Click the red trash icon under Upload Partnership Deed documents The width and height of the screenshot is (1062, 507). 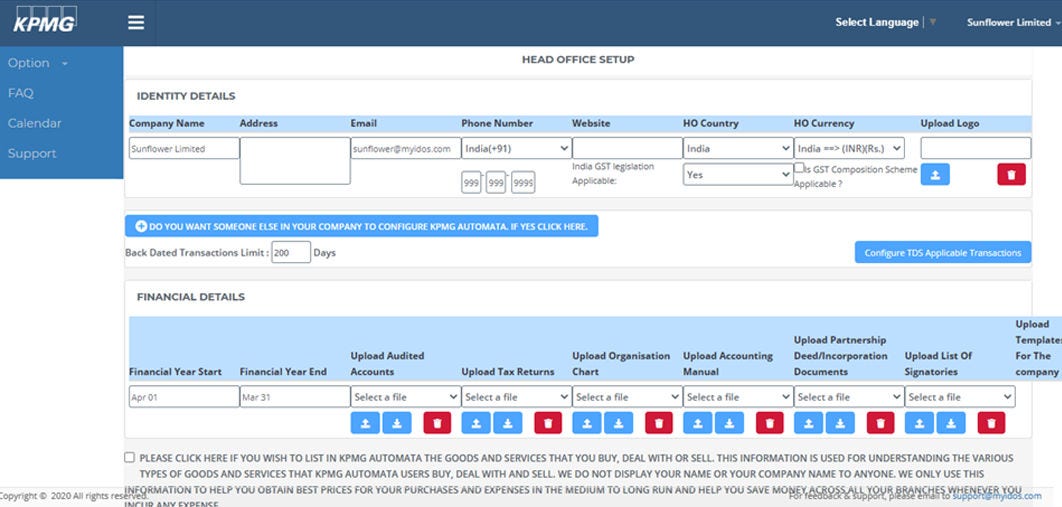tap(880, 423)
